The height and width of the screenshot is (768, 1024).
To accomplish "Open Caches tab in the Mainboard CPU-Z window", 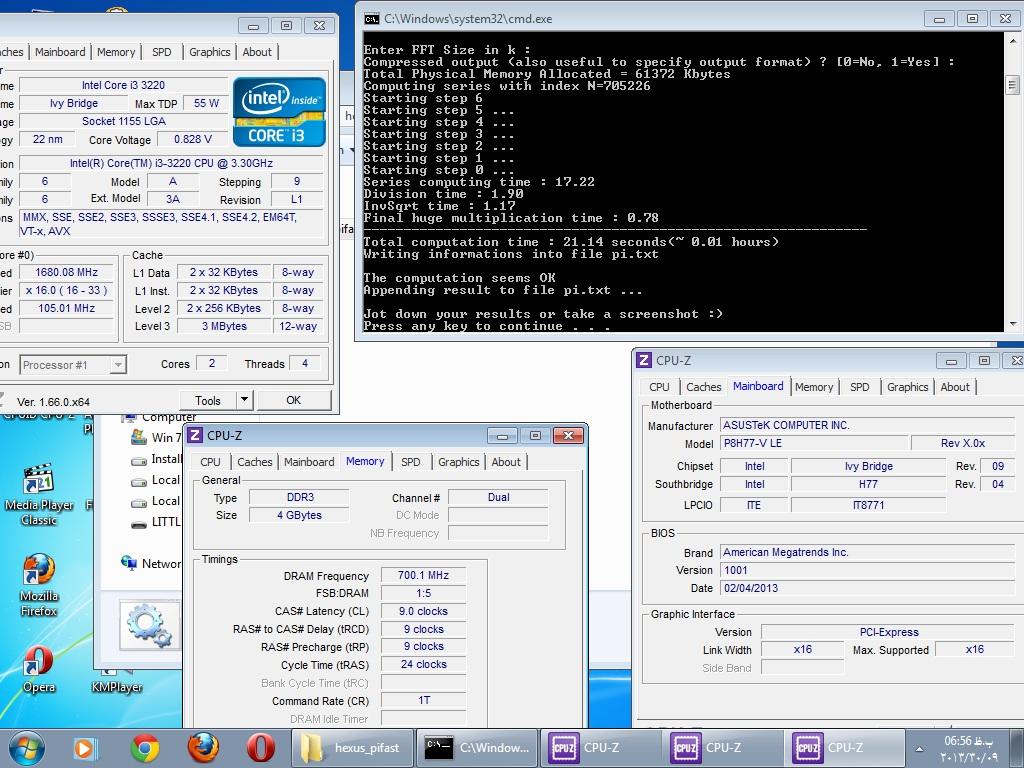I will [703, 387].
